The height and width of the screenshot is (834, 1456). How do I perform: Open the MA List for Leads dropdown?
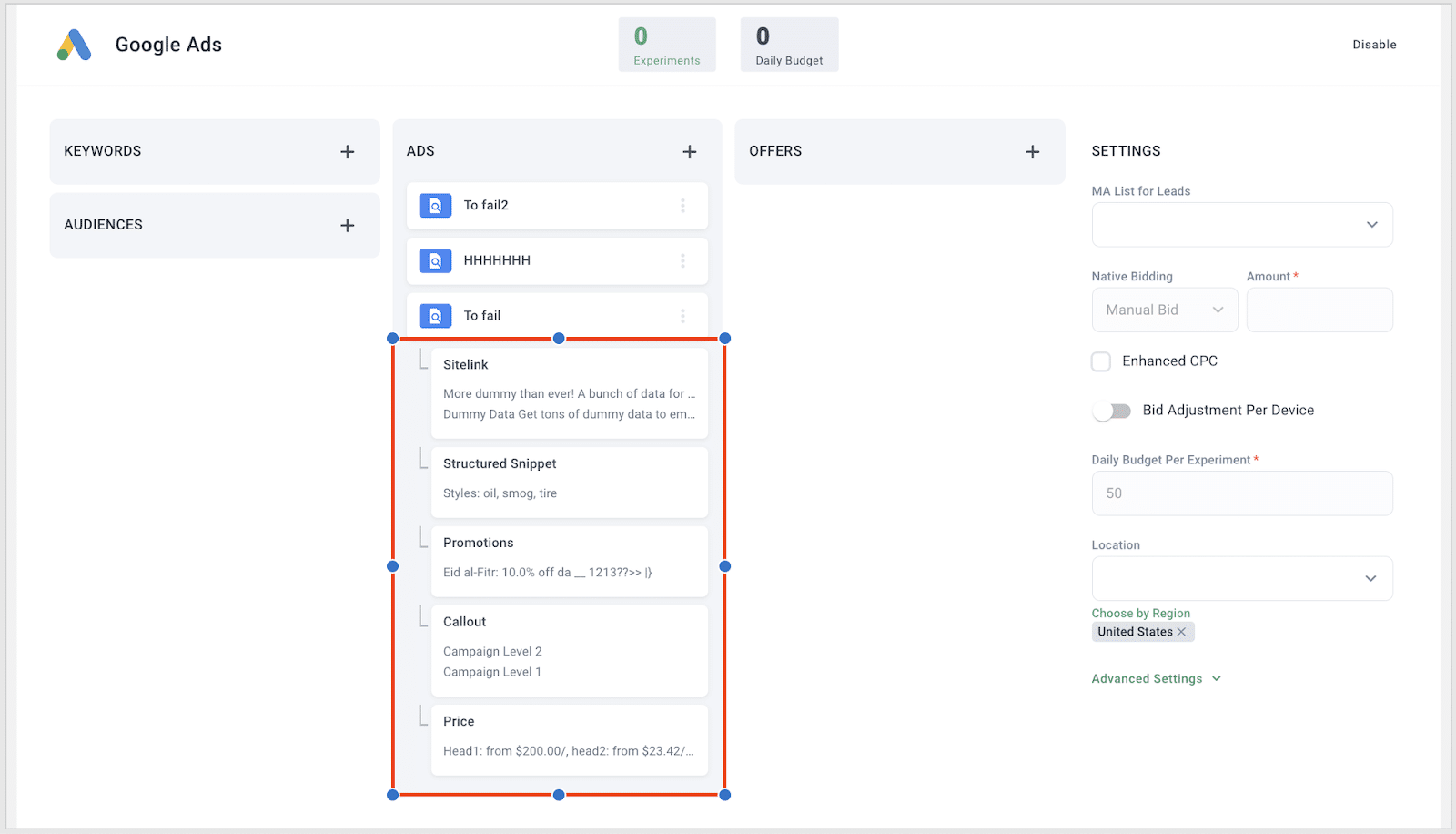point(1242,225)
